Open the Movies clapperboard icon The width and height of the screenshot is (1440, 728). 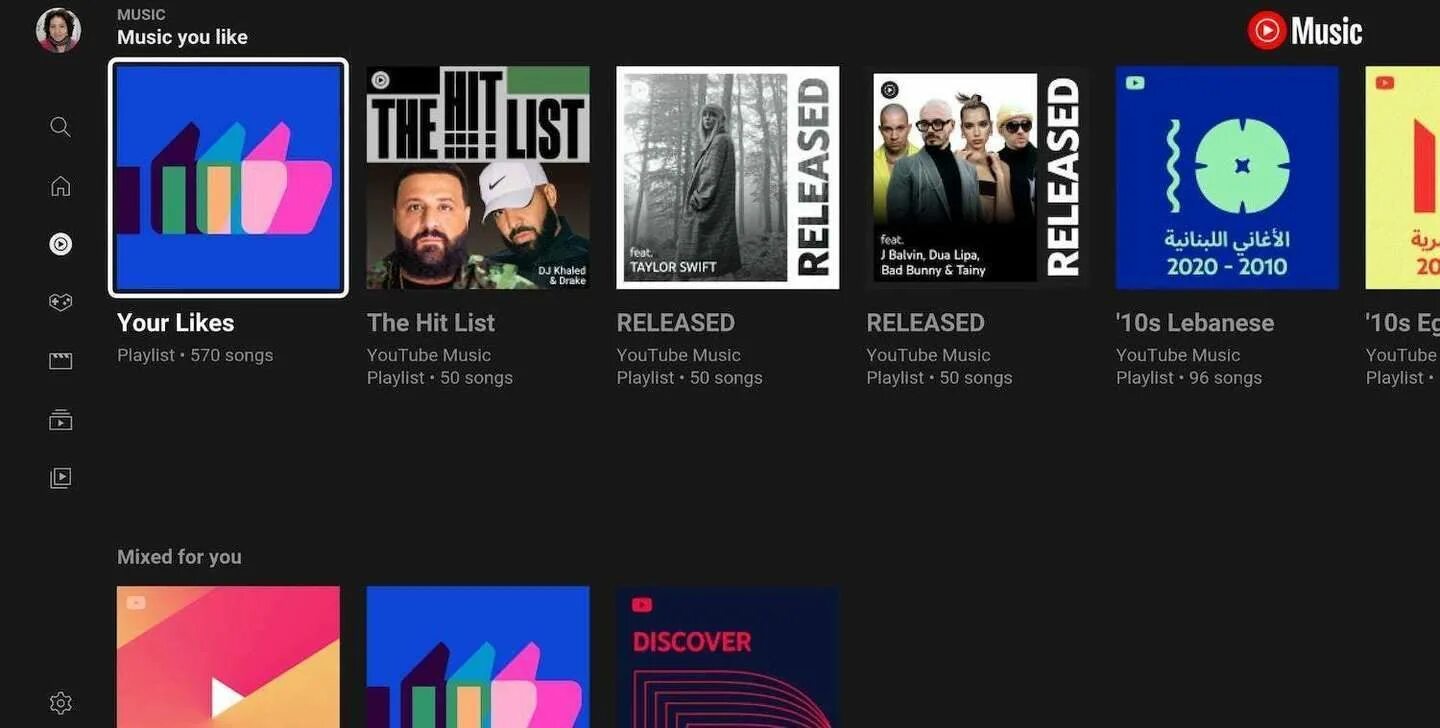tap(60, 361)
